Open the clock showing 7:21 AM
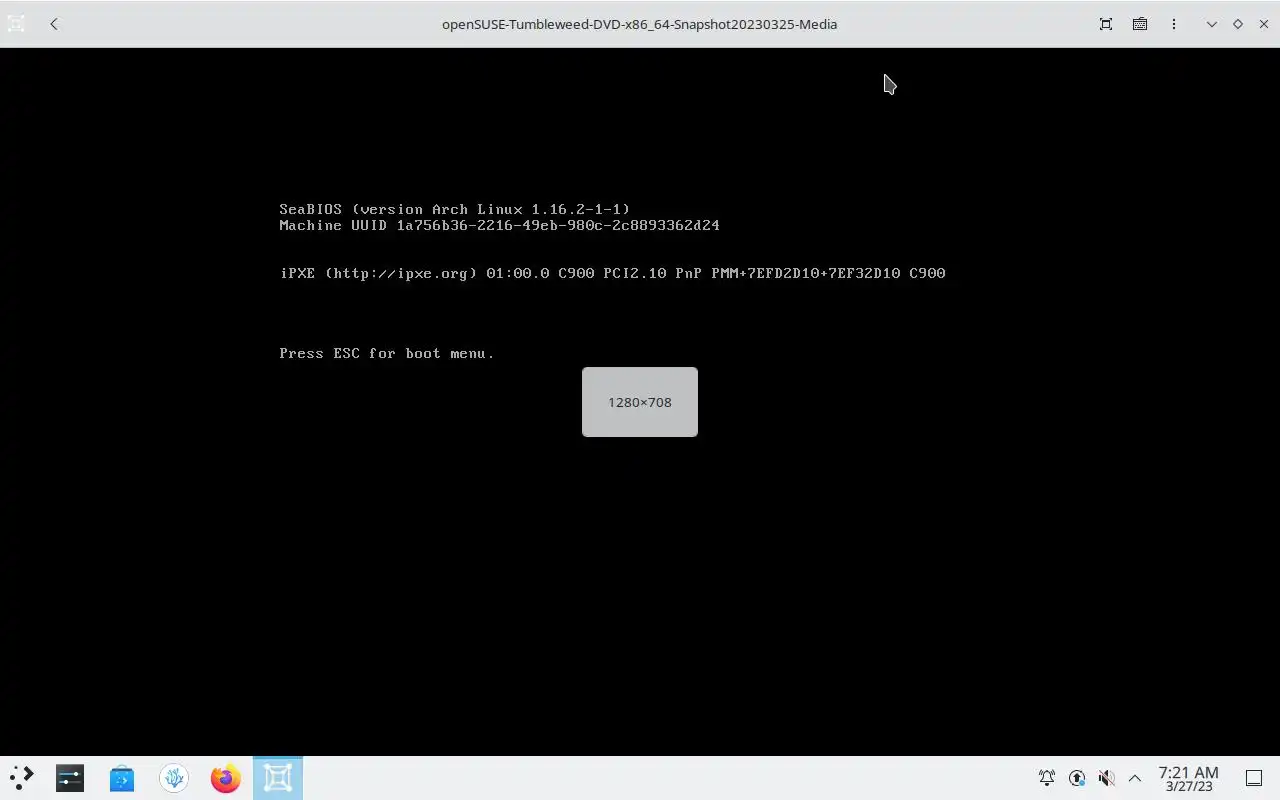The height and width of the screenshot is (800, 1280). tap(1189, 778)
